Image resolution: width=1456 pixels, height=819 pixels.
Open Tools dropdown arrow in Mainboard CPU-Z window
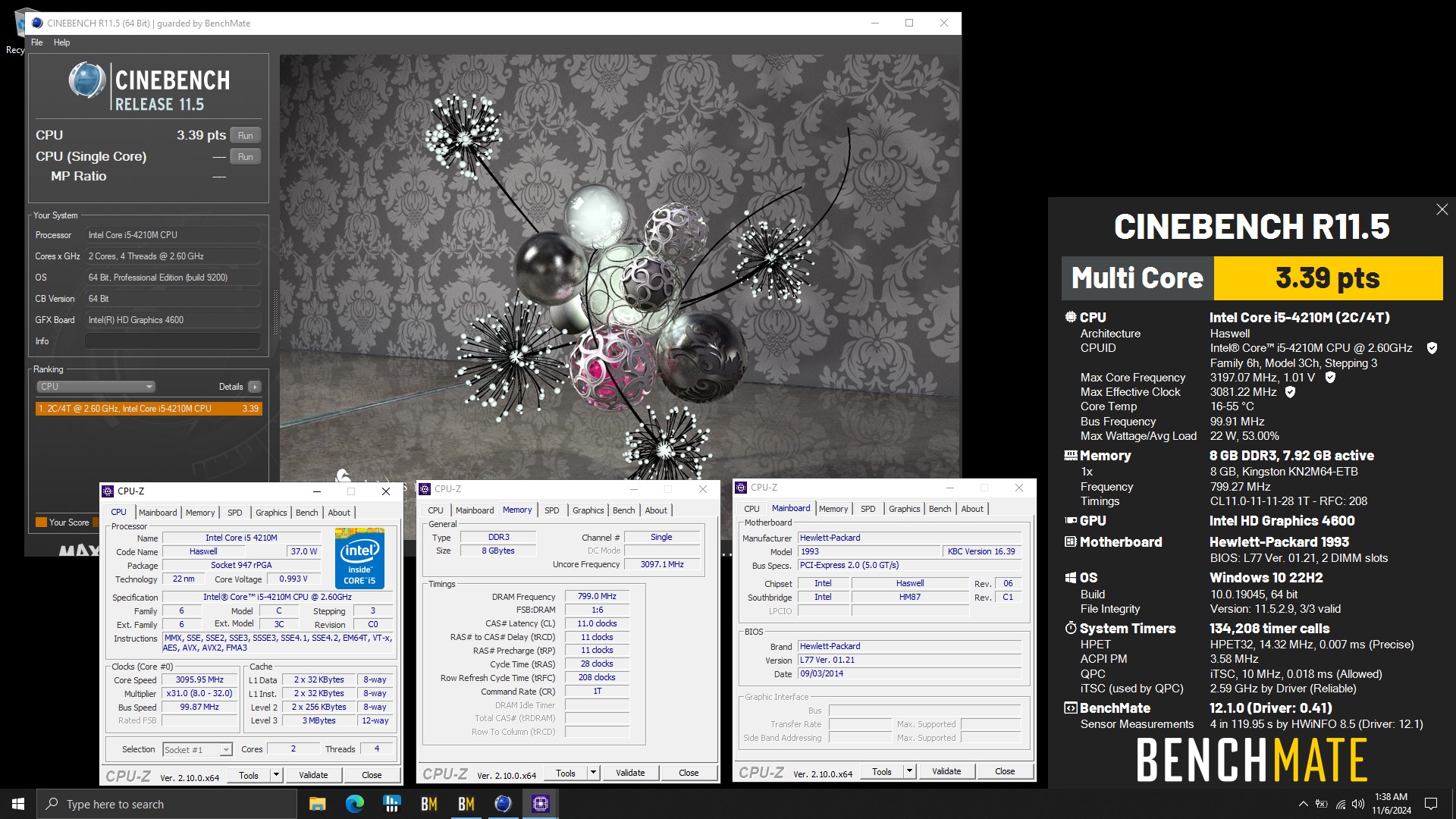(910, 771)
